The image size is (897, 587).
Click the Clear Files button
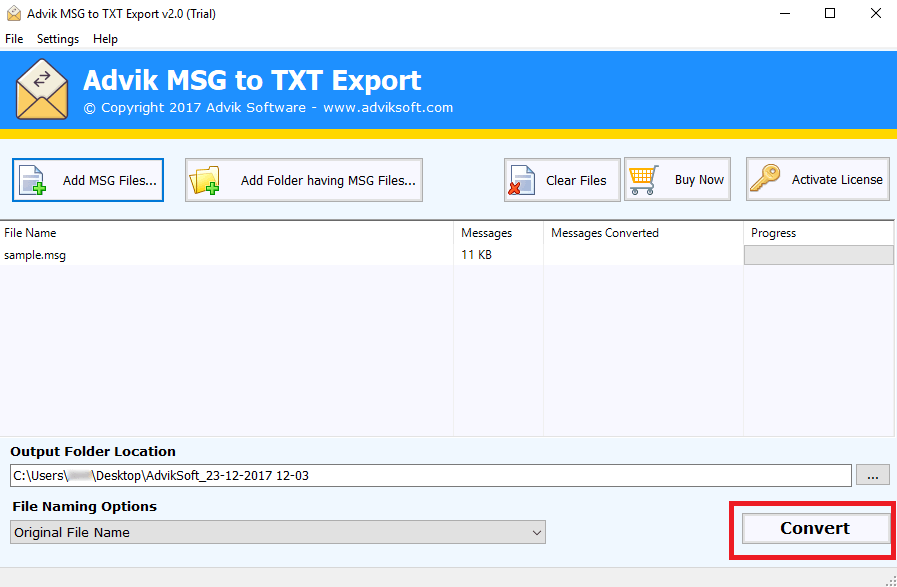coord(562,180)
